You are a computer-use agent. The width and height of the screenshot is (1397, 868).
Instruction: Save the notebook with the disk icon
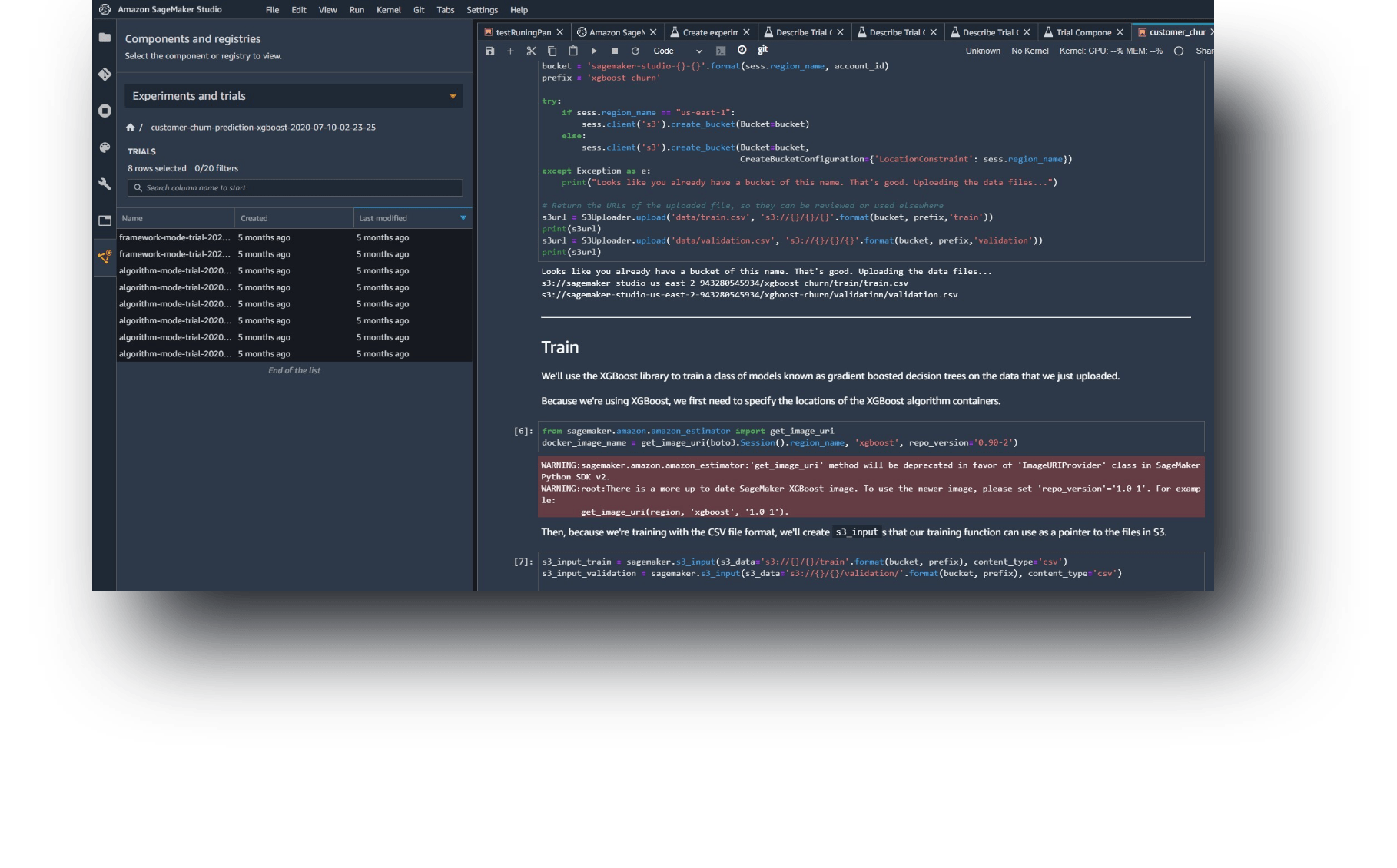point(489,51)
